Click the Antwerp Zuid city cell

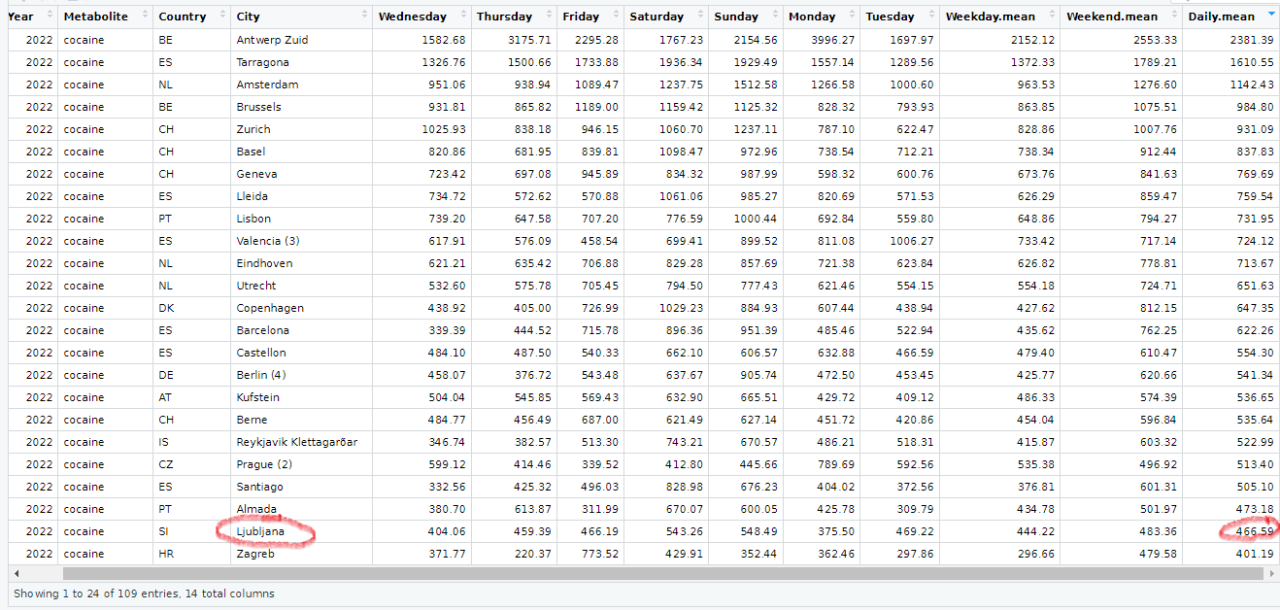pos(272,40)
